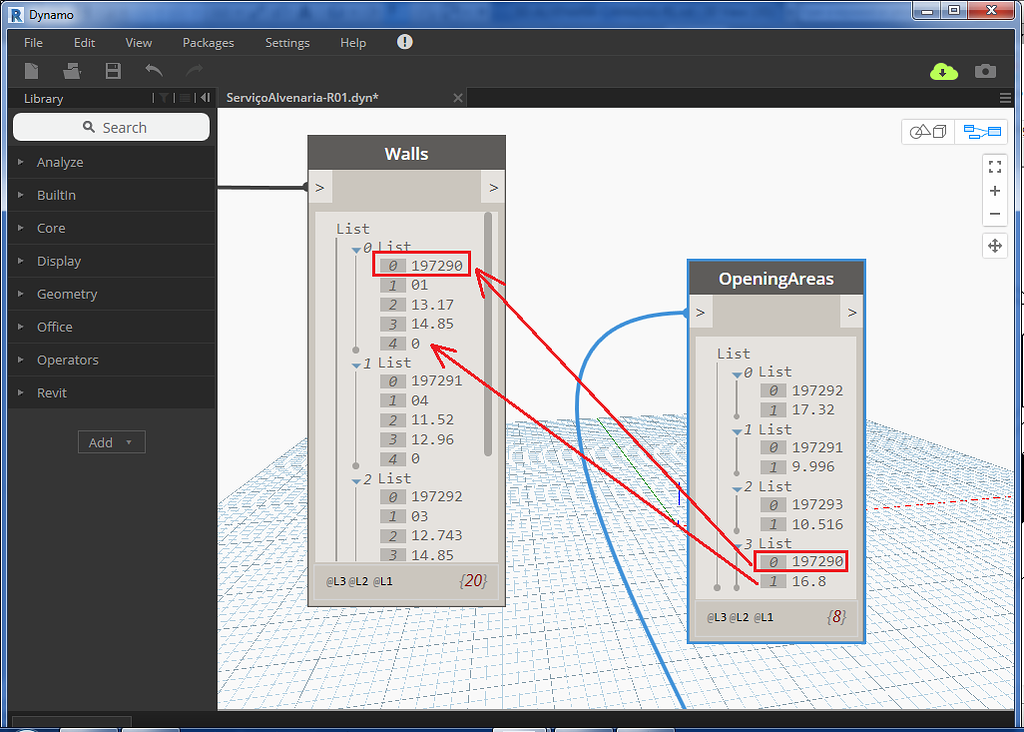Zoom in using the plus button
Image resolution: width=1024 pixels, height=732 pixels.
(994, 190)
